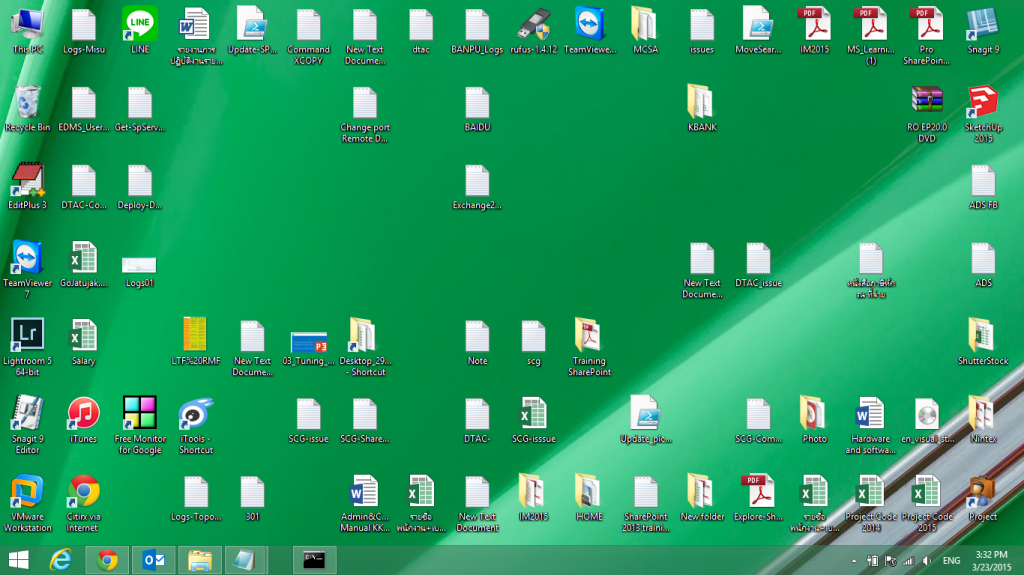This screenshot has height=575, width=1024.
Task: Switch to Chrome on taskbar
Action: [x=107, y=560]
